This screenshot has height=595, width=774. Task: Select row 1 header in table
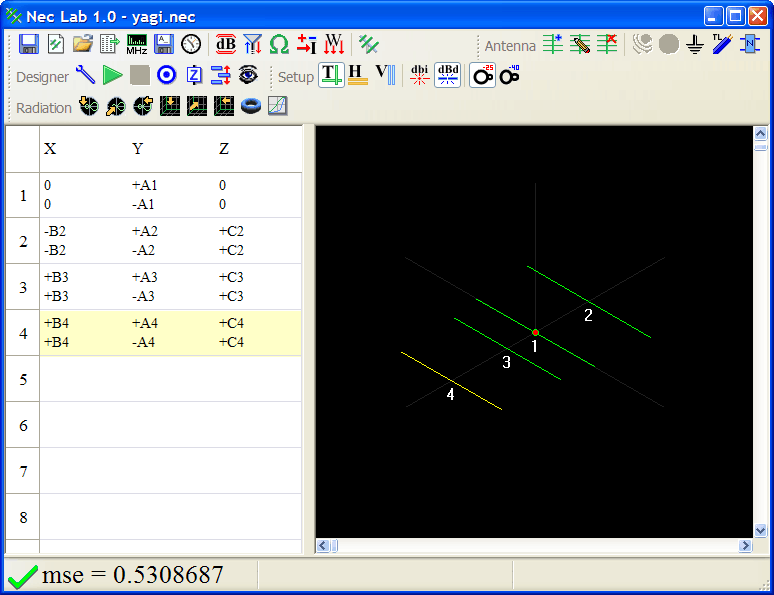23,196
